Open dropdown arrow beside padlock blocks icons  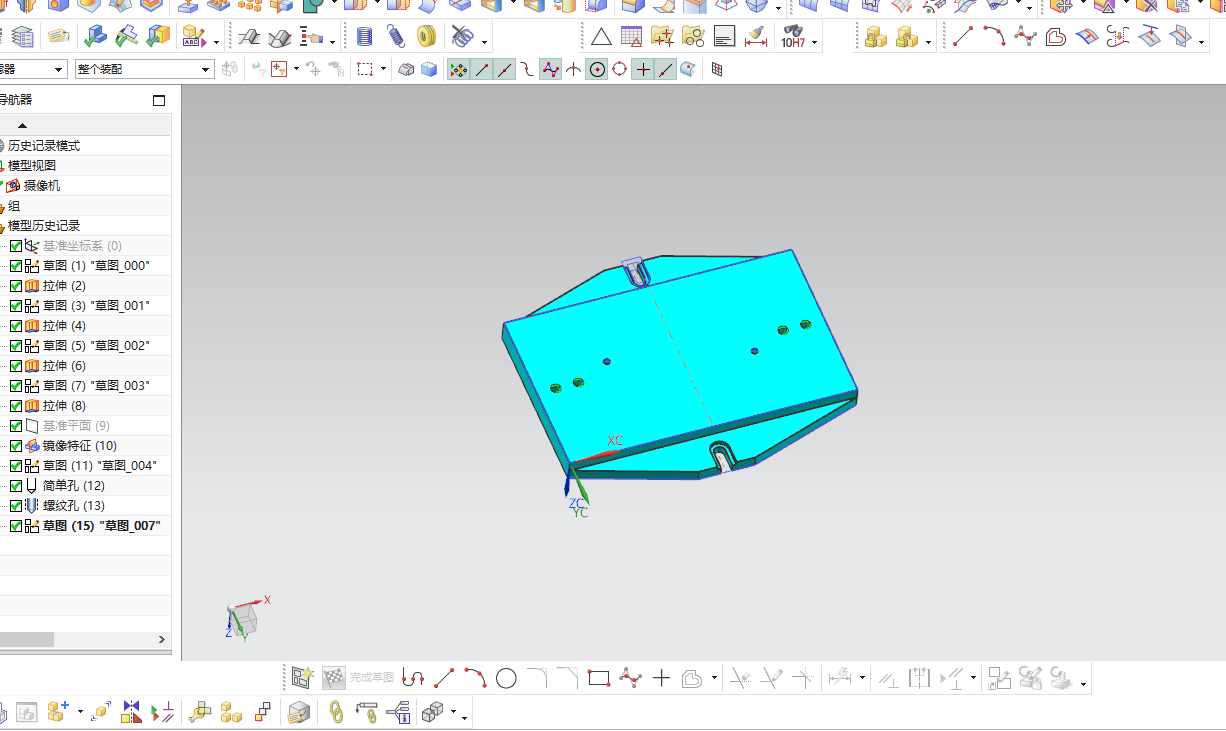click(929, 42)
